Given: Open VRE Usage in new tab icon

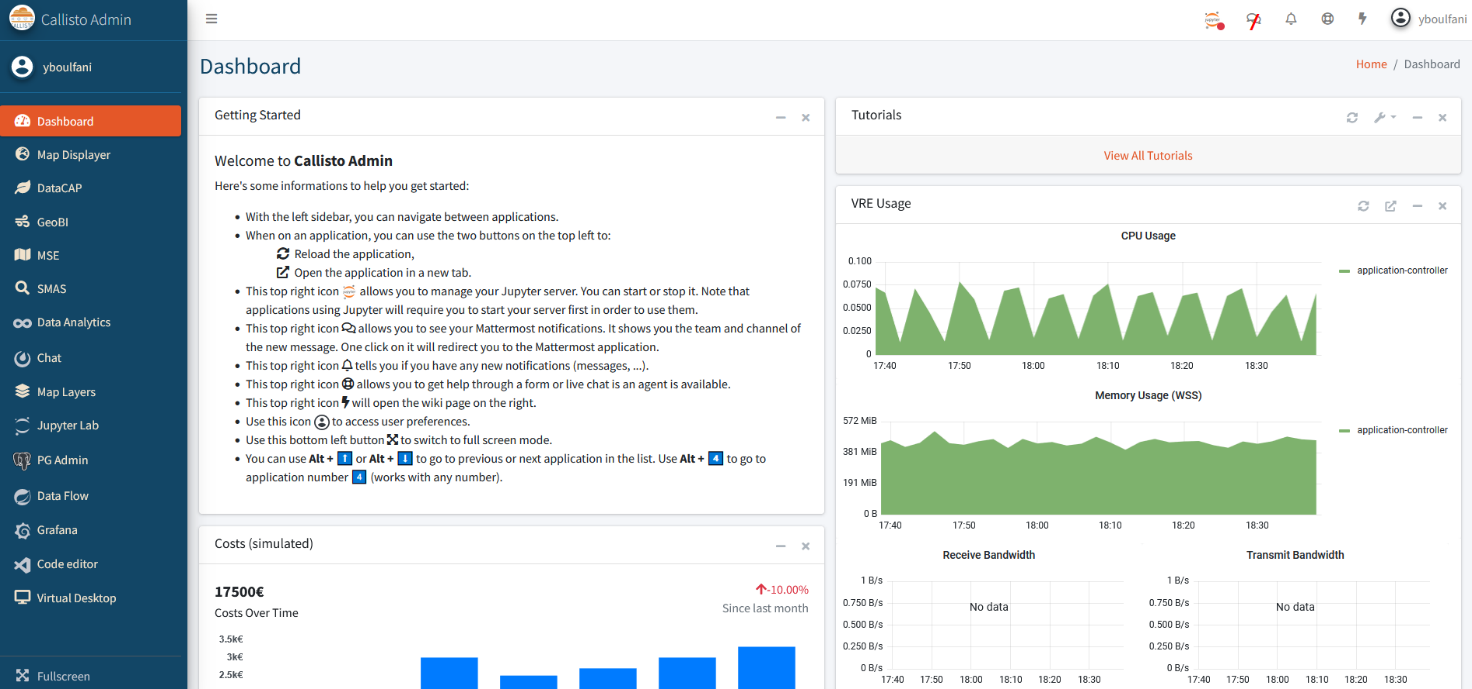Looking at the screenshot, I should [1390, 206].
